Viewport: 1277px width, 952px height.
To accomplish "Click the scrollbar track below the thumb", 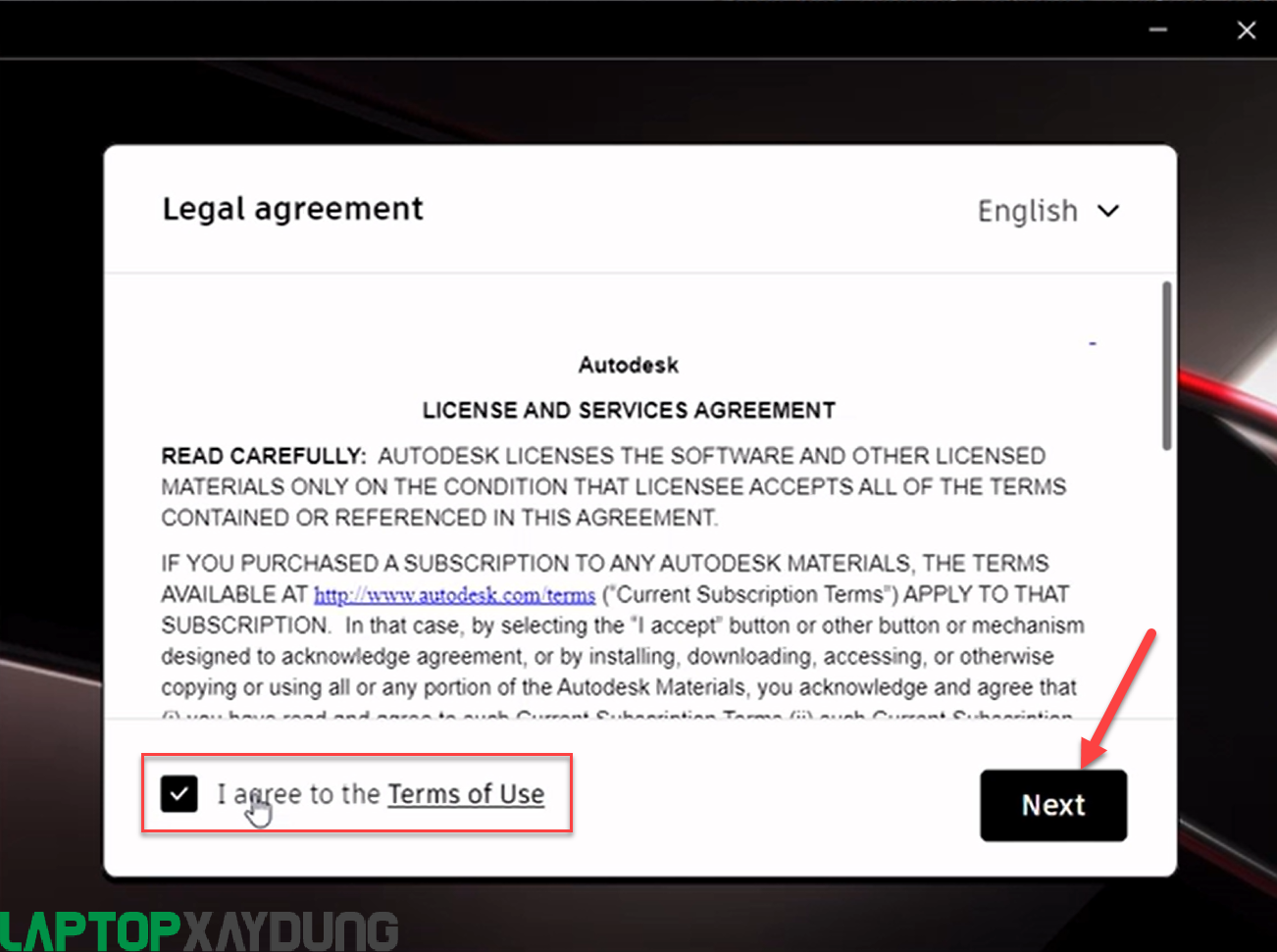I will click(1166, 583).
